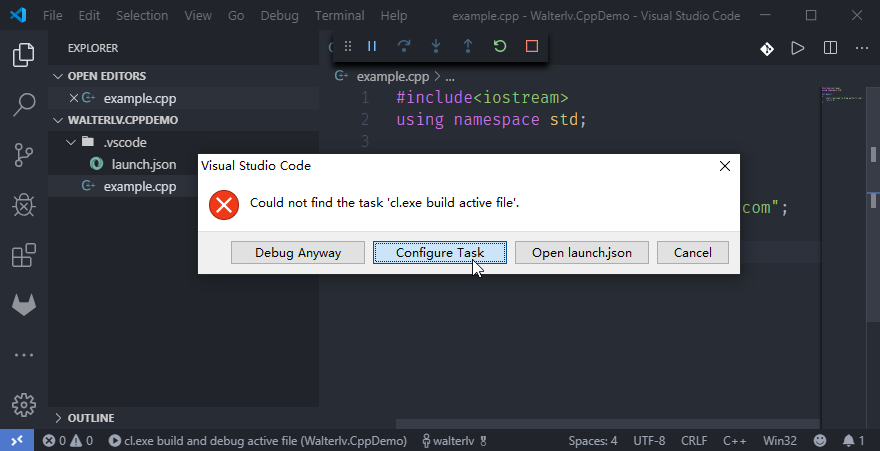Open notifications bell in status bar
The width and height of the screenshot is (880, 451).
click(x=853, y=441)
